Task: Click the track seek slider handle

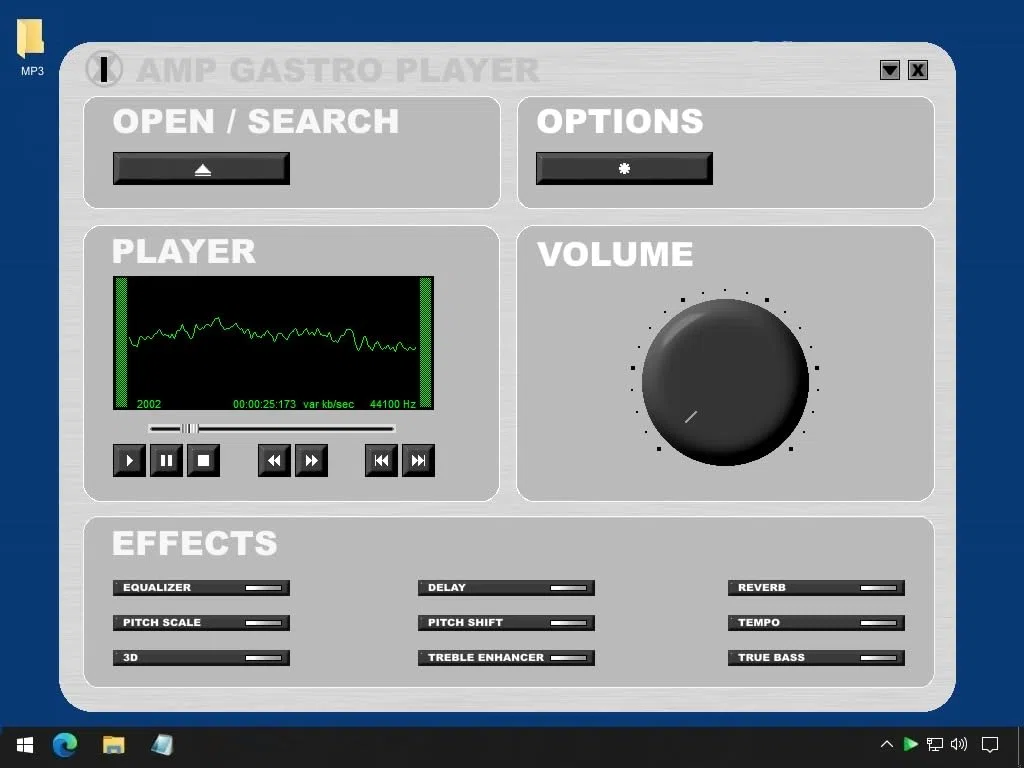Action: (189, 428)
